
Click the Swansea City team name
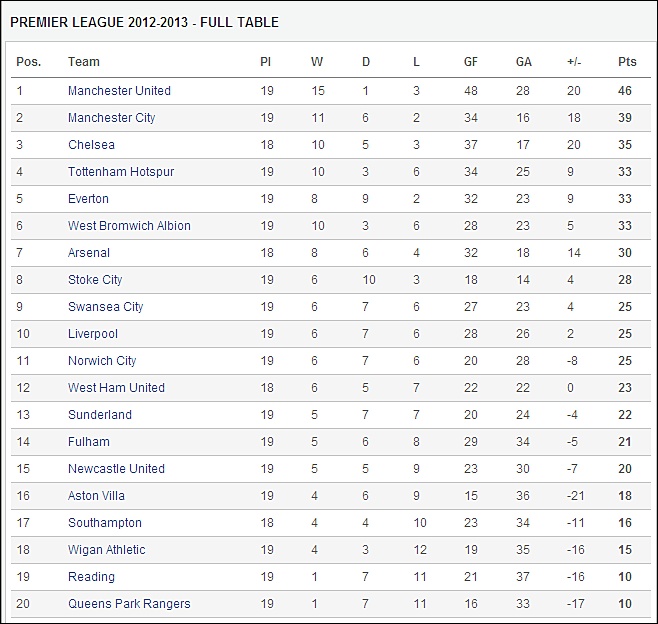click(x=105, y=307)
